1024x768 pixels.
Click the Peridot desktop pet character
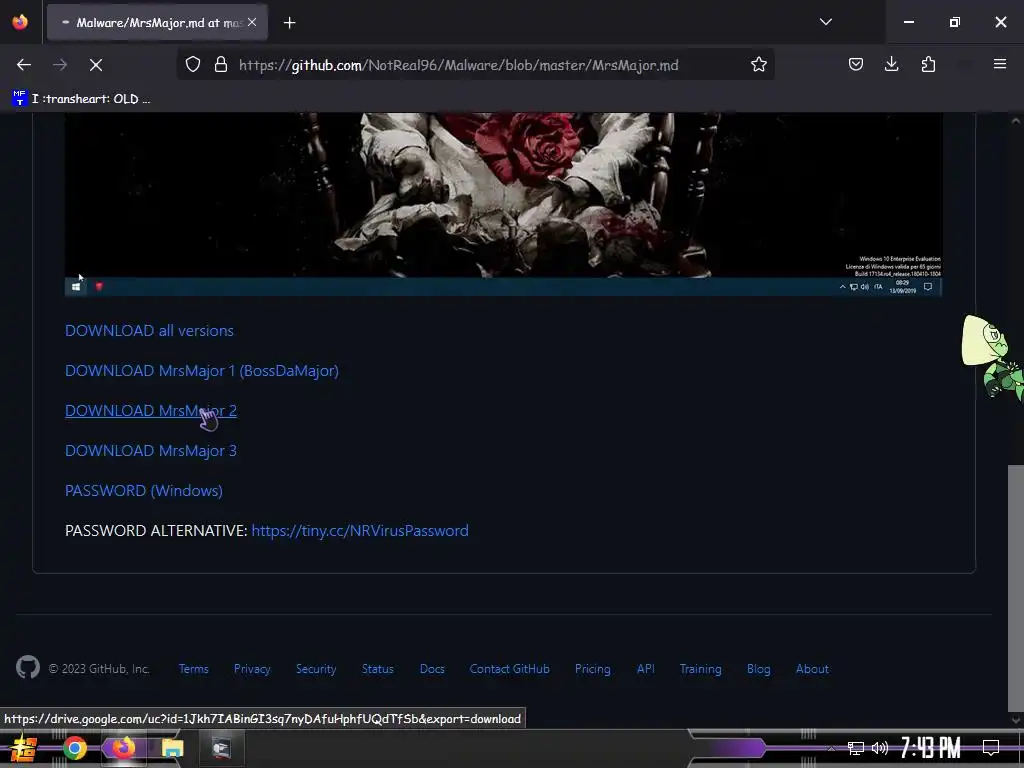[x=992, y=357]
